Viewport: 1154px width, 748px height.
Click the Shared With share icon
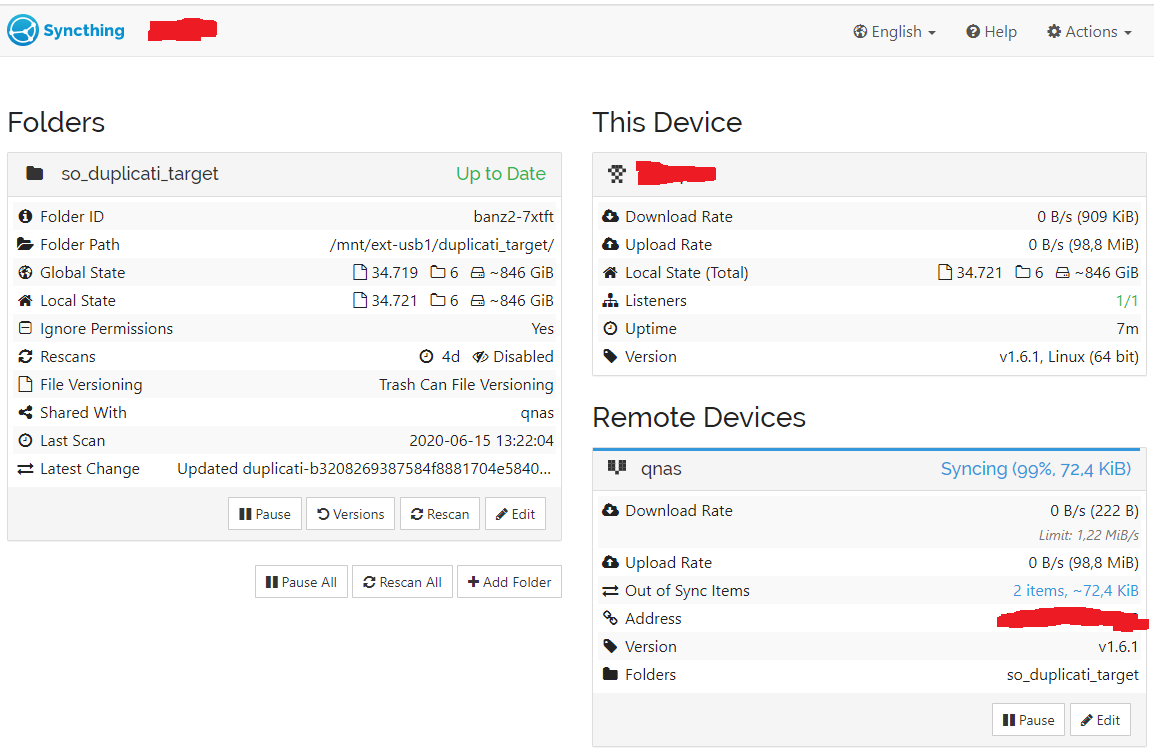pos(25,412)
